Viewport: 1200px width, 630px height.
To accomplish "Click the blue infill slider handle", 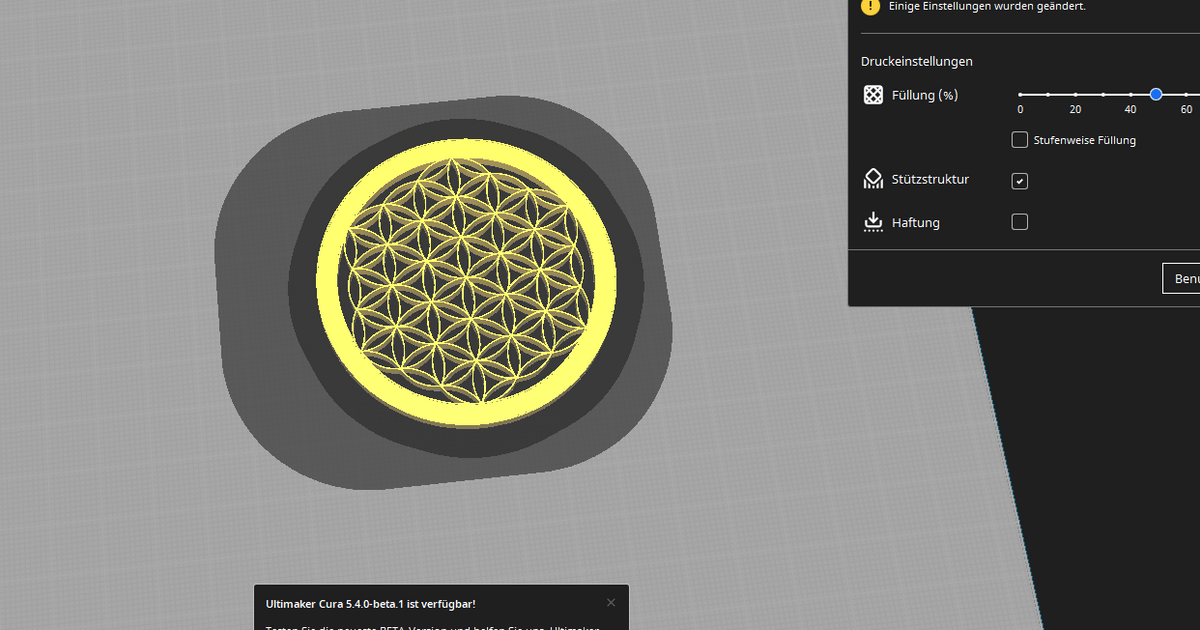I will click(1156, 94).
